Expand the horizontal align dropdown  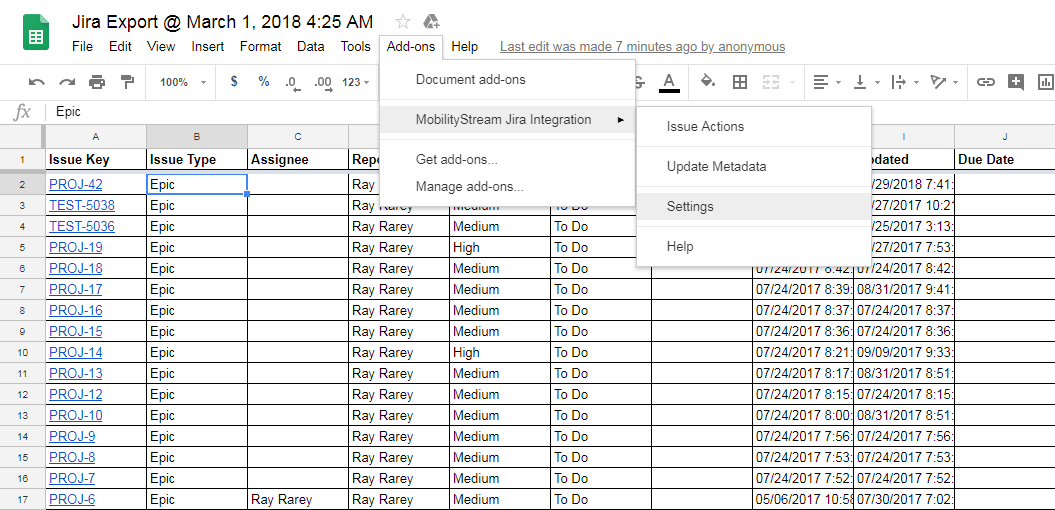[x=825, y=82]
